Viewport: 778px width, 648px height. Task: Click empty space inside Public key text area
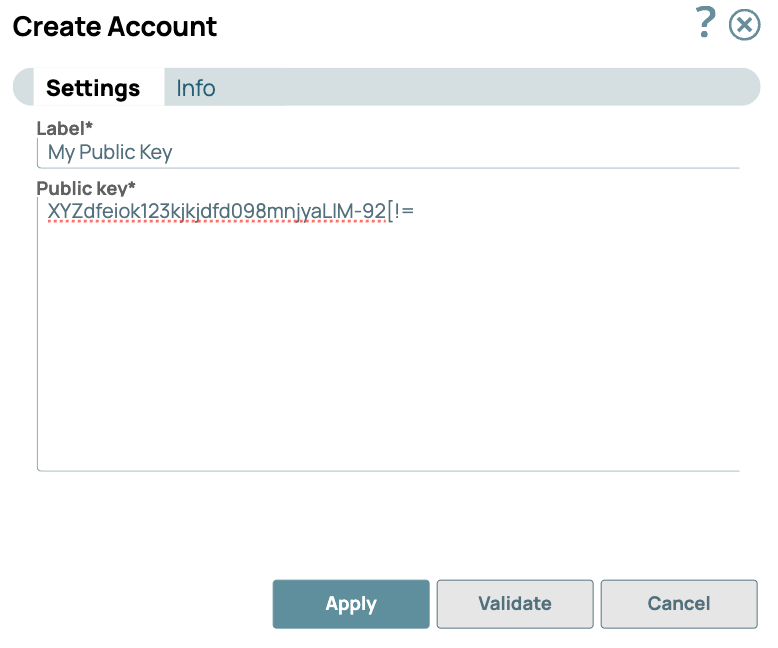[388, 340]
